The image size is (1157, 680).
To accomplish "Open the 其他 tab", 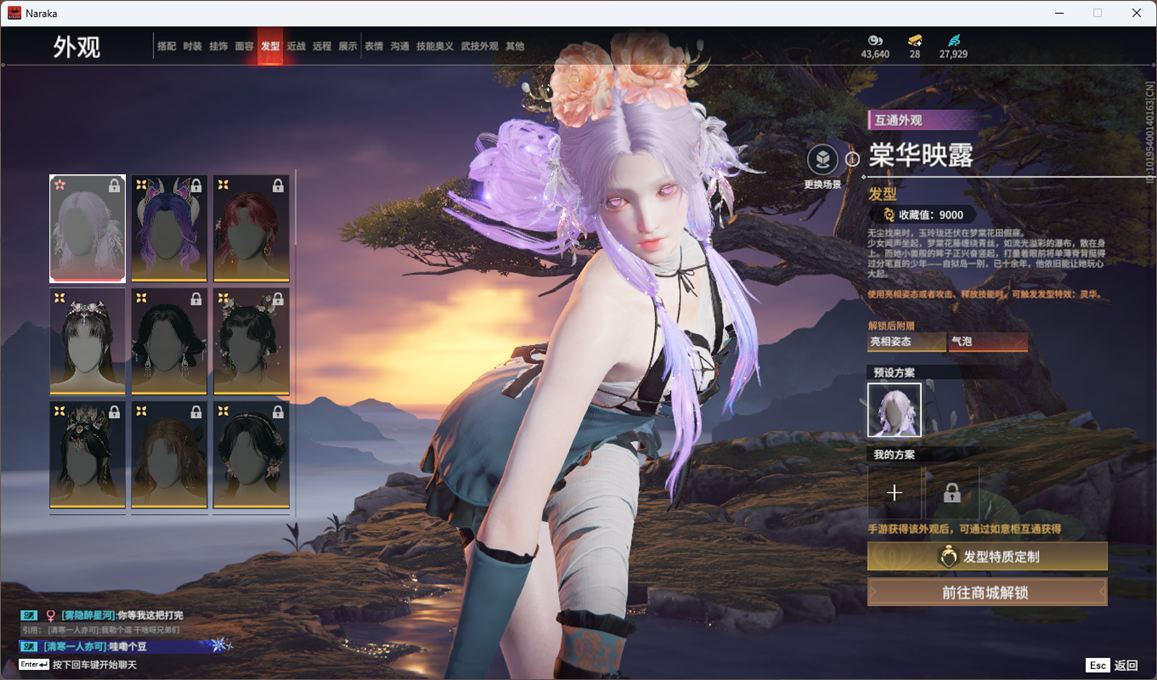I will click(x=515, y=46).
